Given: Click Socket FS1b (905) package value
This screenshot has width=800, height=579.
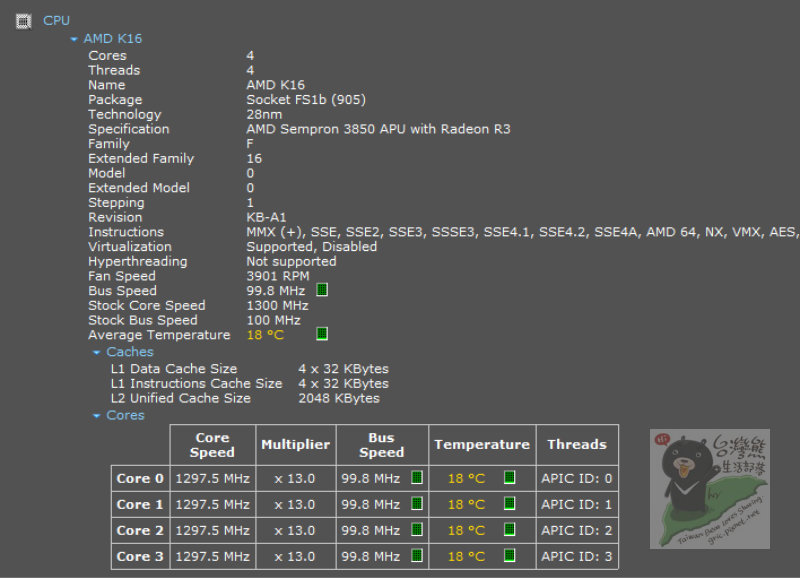Looking at the screenshot, I should (306, 100).
